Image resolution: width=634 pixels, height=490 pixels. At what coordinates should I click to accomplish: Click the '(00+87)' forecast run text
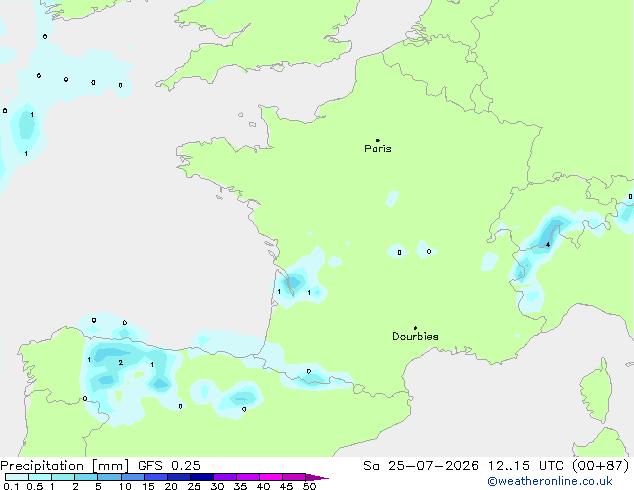[601, 466]
